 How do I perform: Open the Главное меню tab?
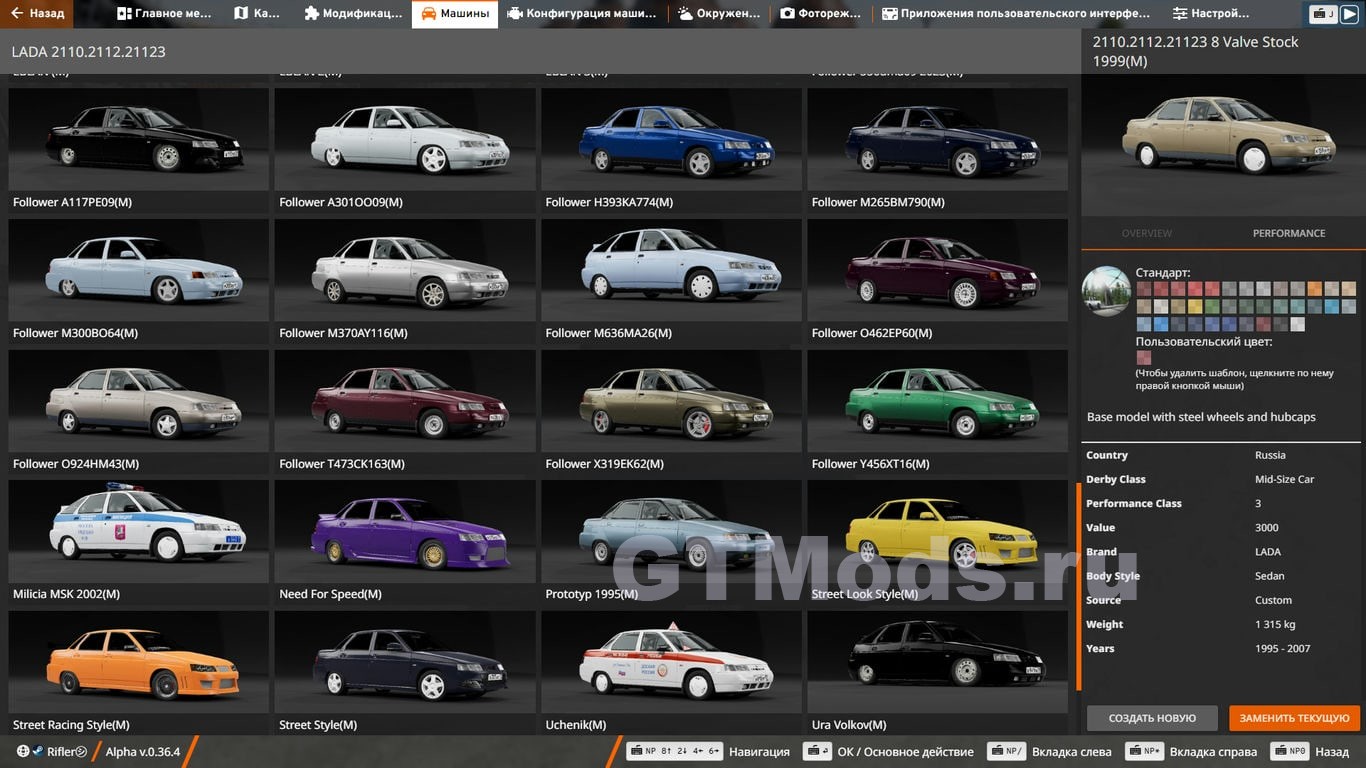[165, 14]
